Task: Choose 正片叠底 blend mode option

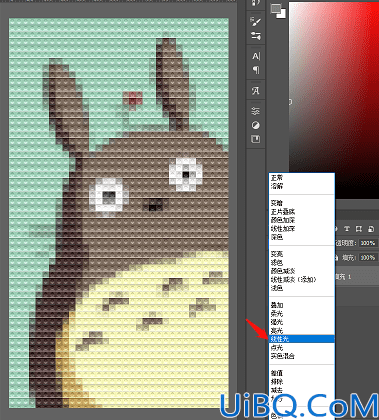Action: (283, 212)
